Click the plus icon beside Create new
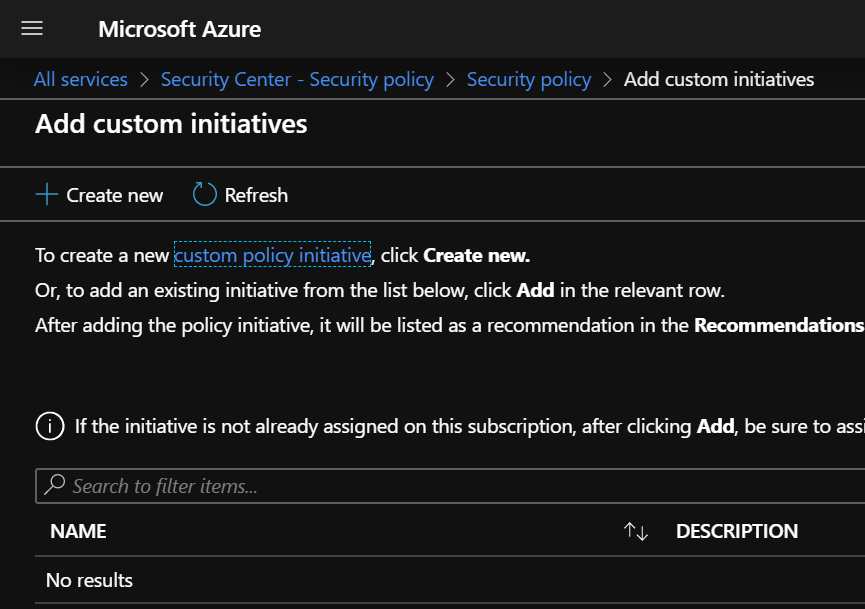This screenshot has width=865, height=609. point(47,195)
